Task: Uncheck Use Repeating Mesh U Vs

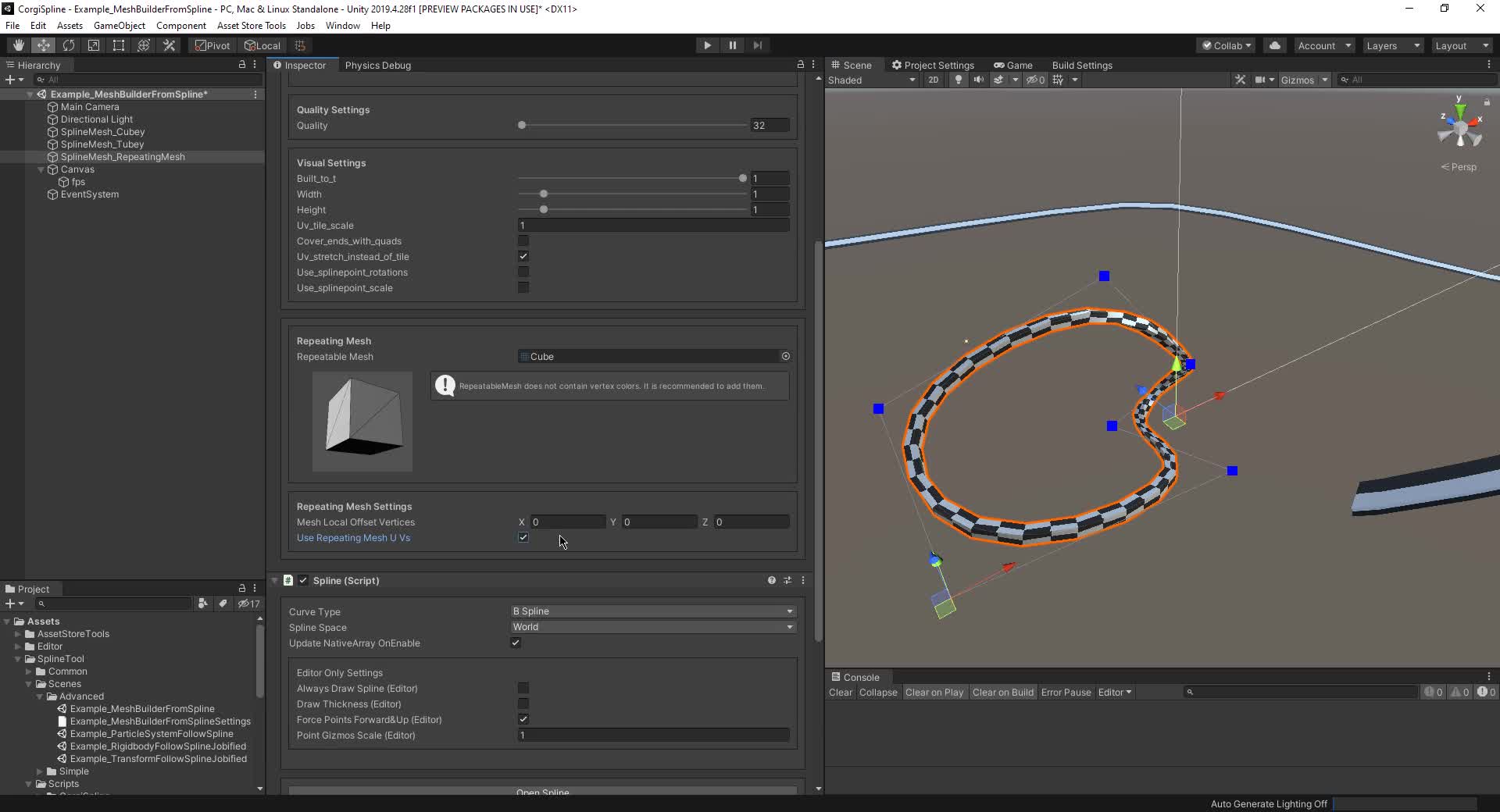Action: click(x=523, y=538)
